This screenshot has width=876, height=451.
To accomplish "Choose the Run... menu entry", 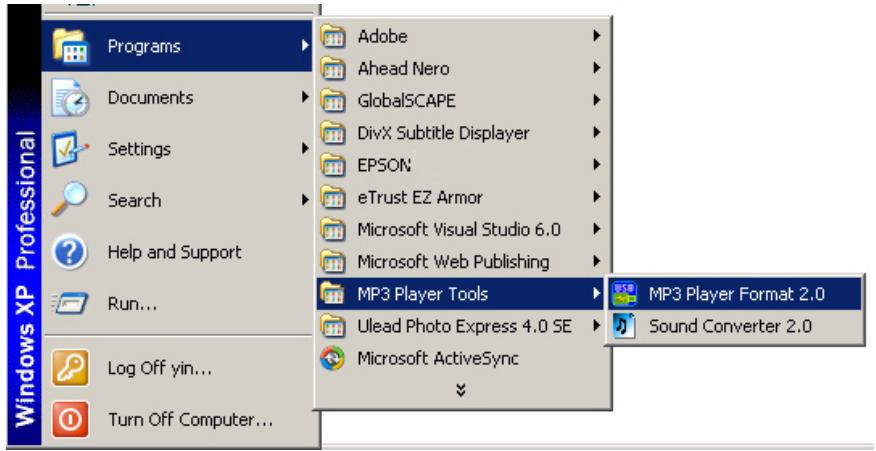I will pos(178,304).
